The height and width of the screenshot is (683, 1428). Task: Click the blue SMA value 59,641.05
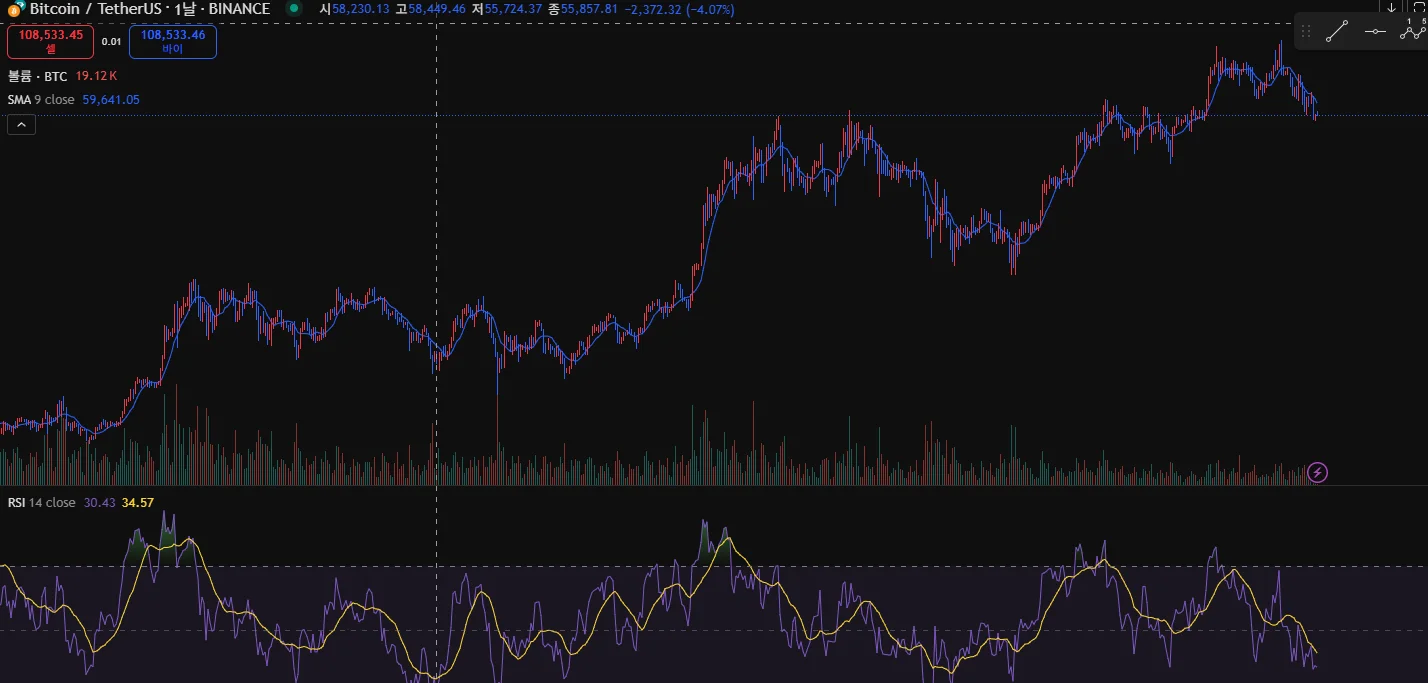point(111,100)
